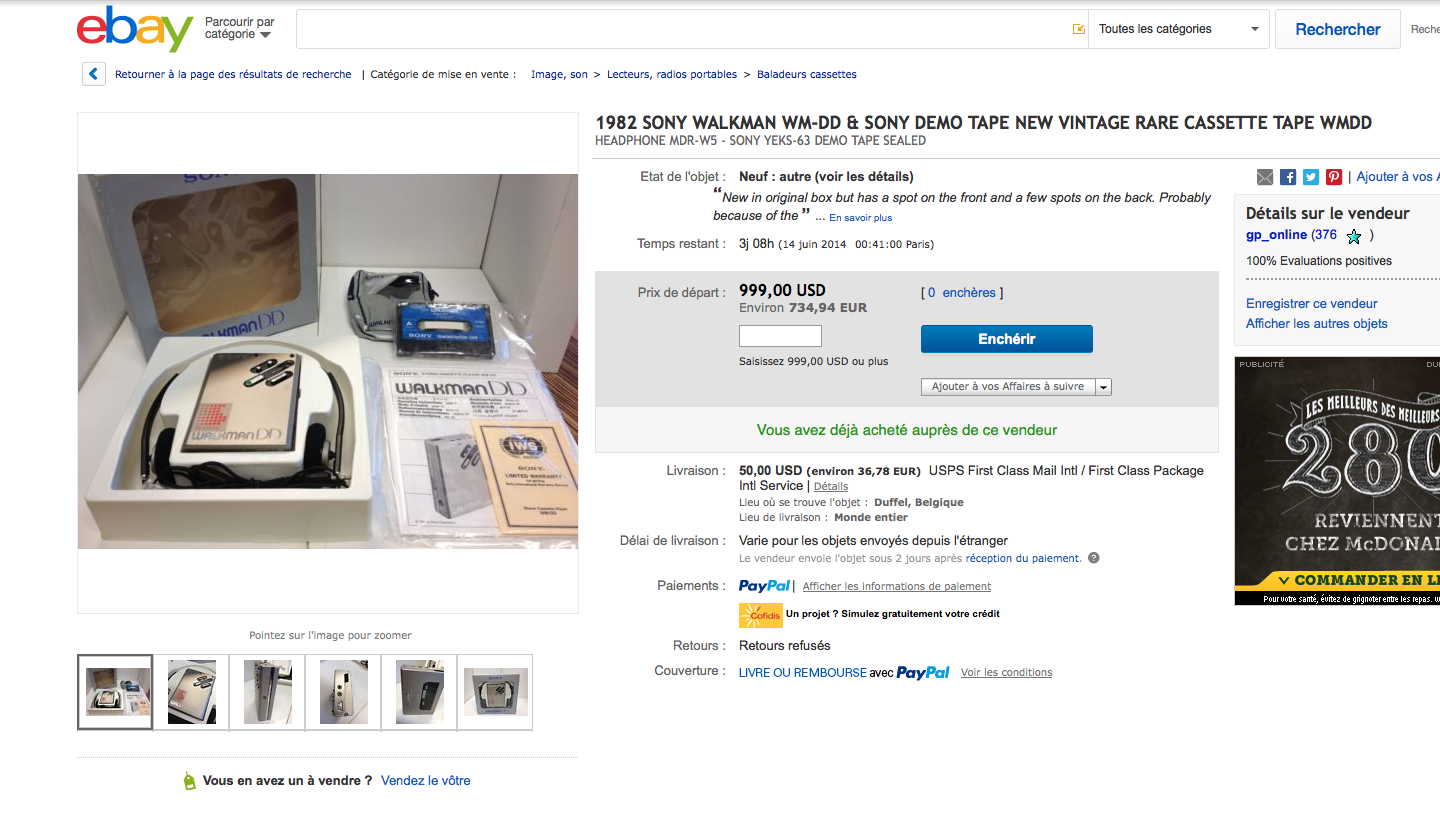Click the Enchérir bid button
The height and width of the screenshot is (817, 1440).
pyautogui.click(x=1006, y=339)
